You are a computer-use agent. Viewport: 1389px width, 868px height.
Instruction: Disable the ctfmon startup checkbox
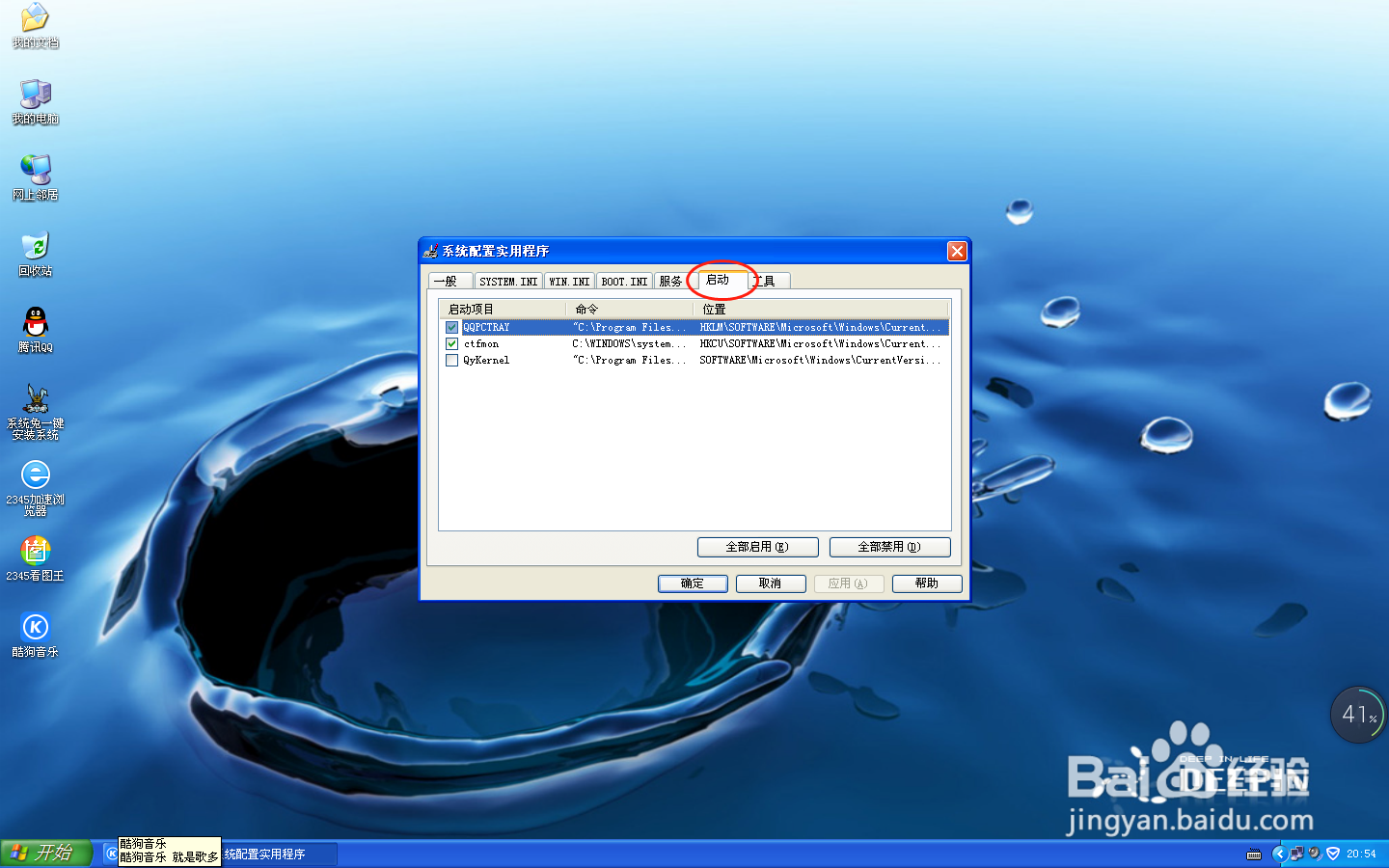pos(451,344)
